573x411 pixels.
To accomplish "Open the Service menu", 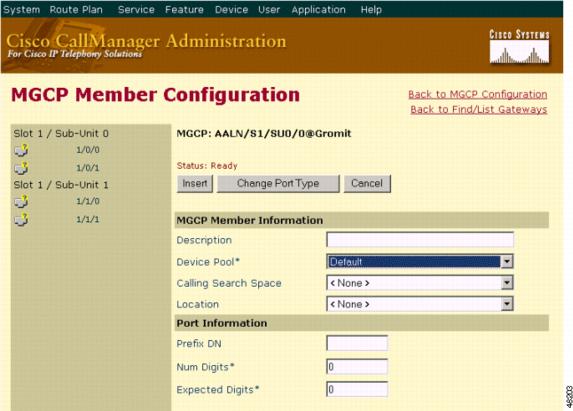I will [136, 9].
